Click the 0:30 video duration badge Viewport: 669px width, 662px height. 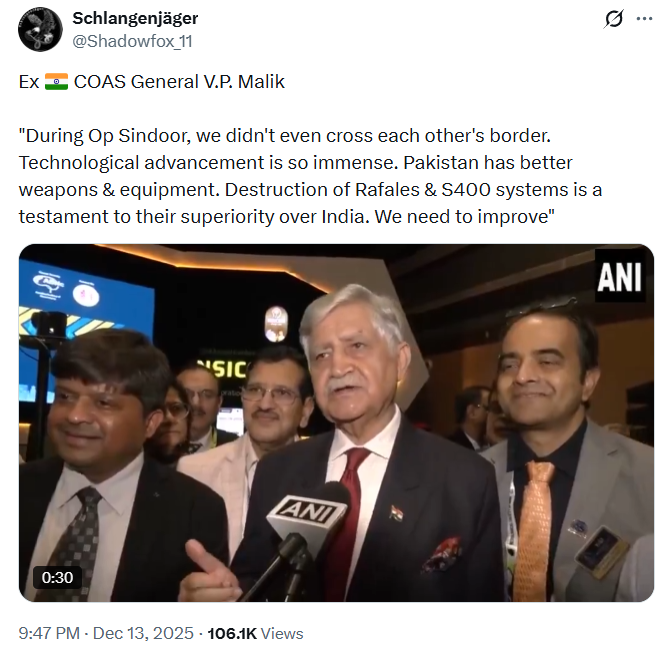tap(57, 578)
